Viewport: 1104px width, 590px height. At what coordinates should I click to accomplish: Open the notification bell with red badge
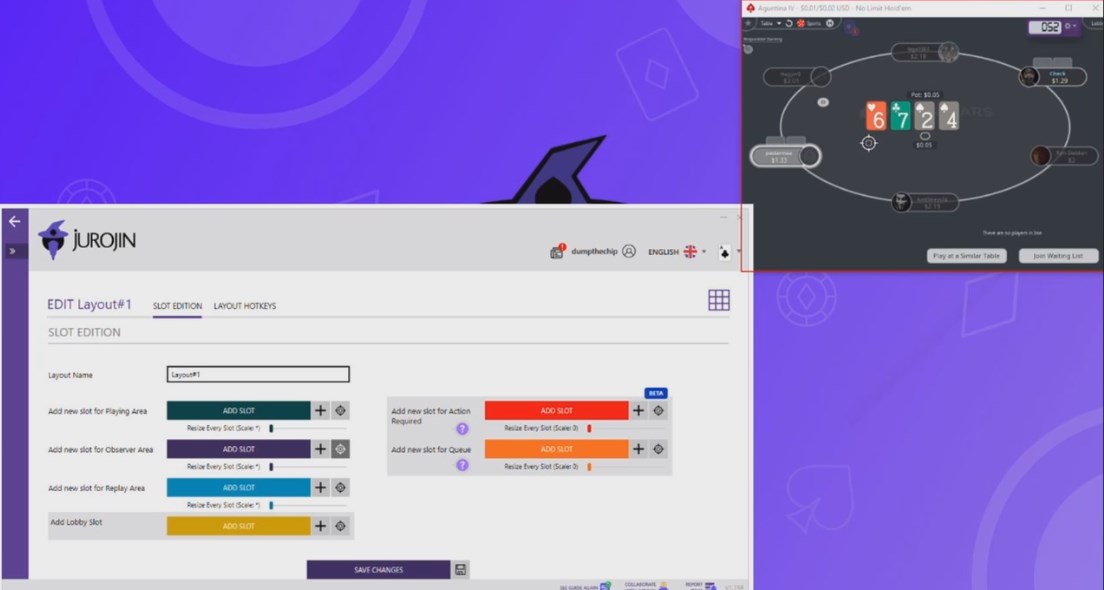click(x=558, y=251)
